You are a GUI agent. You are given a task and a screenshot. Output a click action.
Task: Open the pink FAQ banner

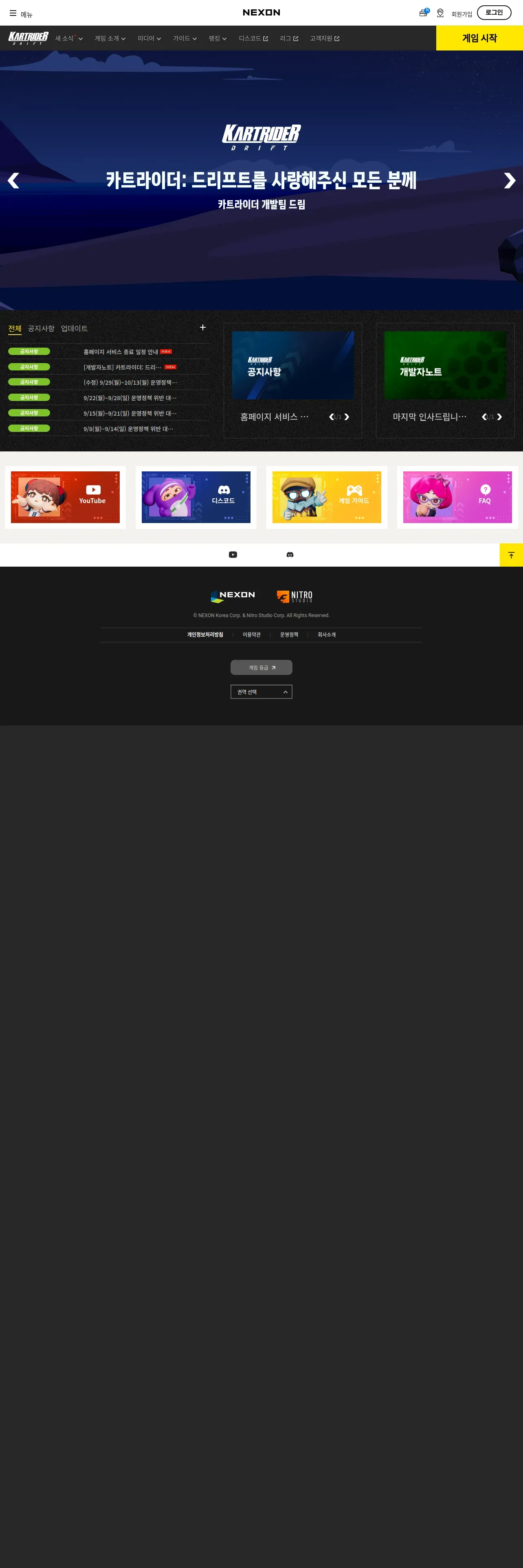click(457, 497)
